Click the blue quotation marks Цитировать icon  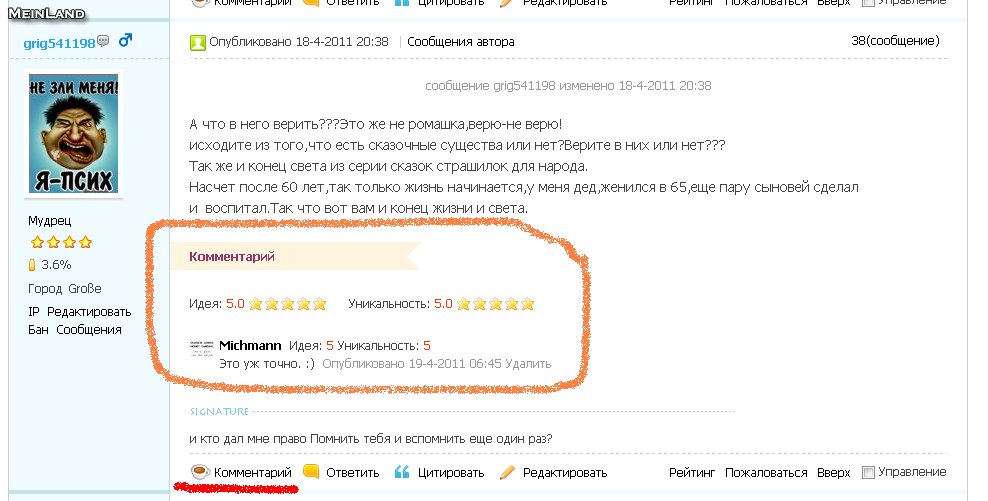402,471
